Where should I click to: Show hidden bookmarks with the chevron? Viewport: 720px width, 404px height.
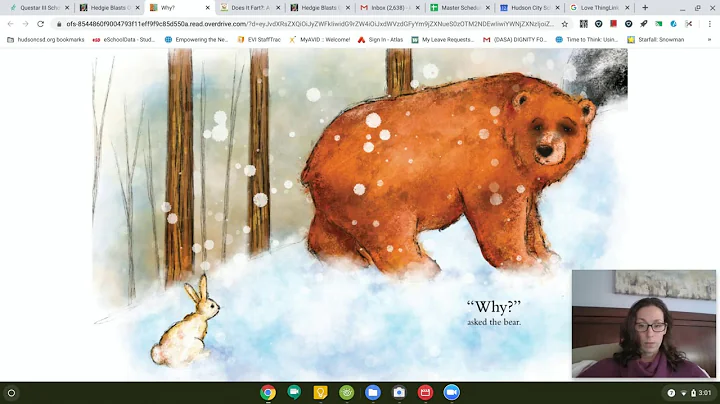coord(709,39)
